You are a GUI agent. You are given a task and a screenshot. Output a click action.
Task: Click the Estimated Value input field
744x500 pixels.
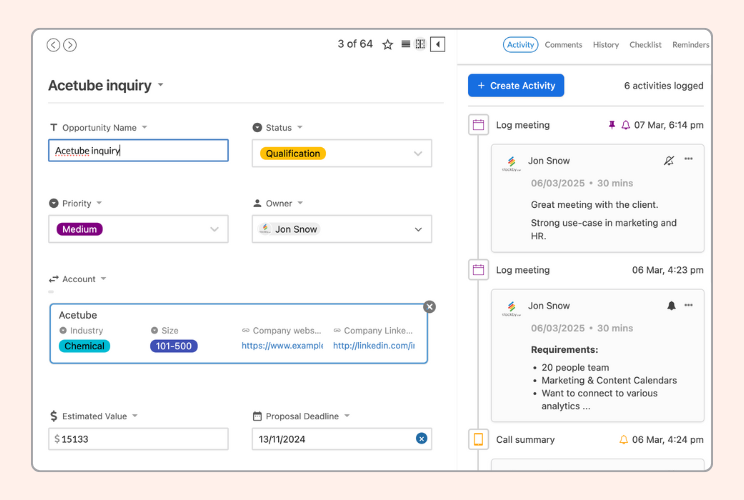(x=138, y=439)
